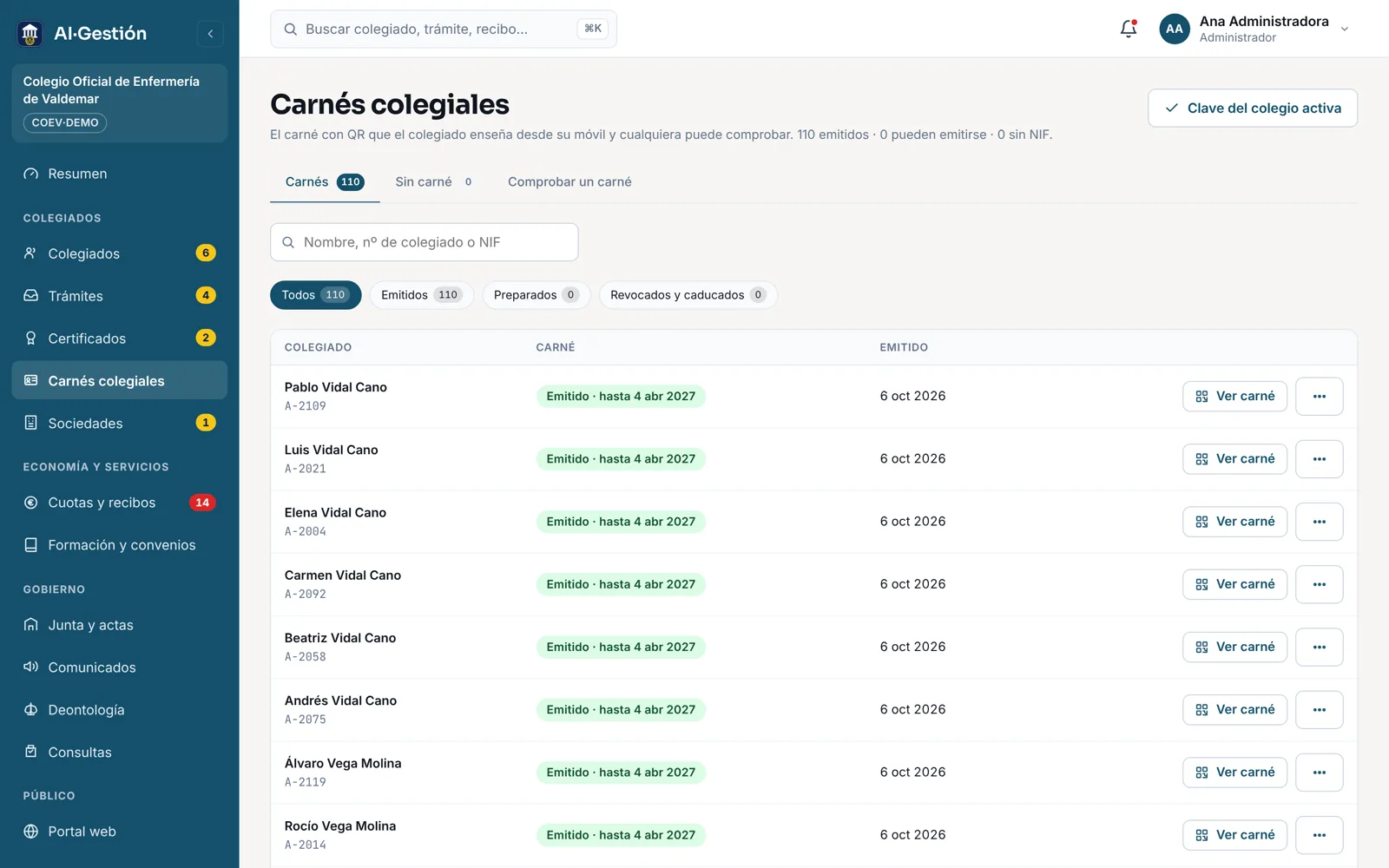This screenshot has height=868, width=1389.
Task: Open Resumen in the sidebar
Action: pos(120,174)
